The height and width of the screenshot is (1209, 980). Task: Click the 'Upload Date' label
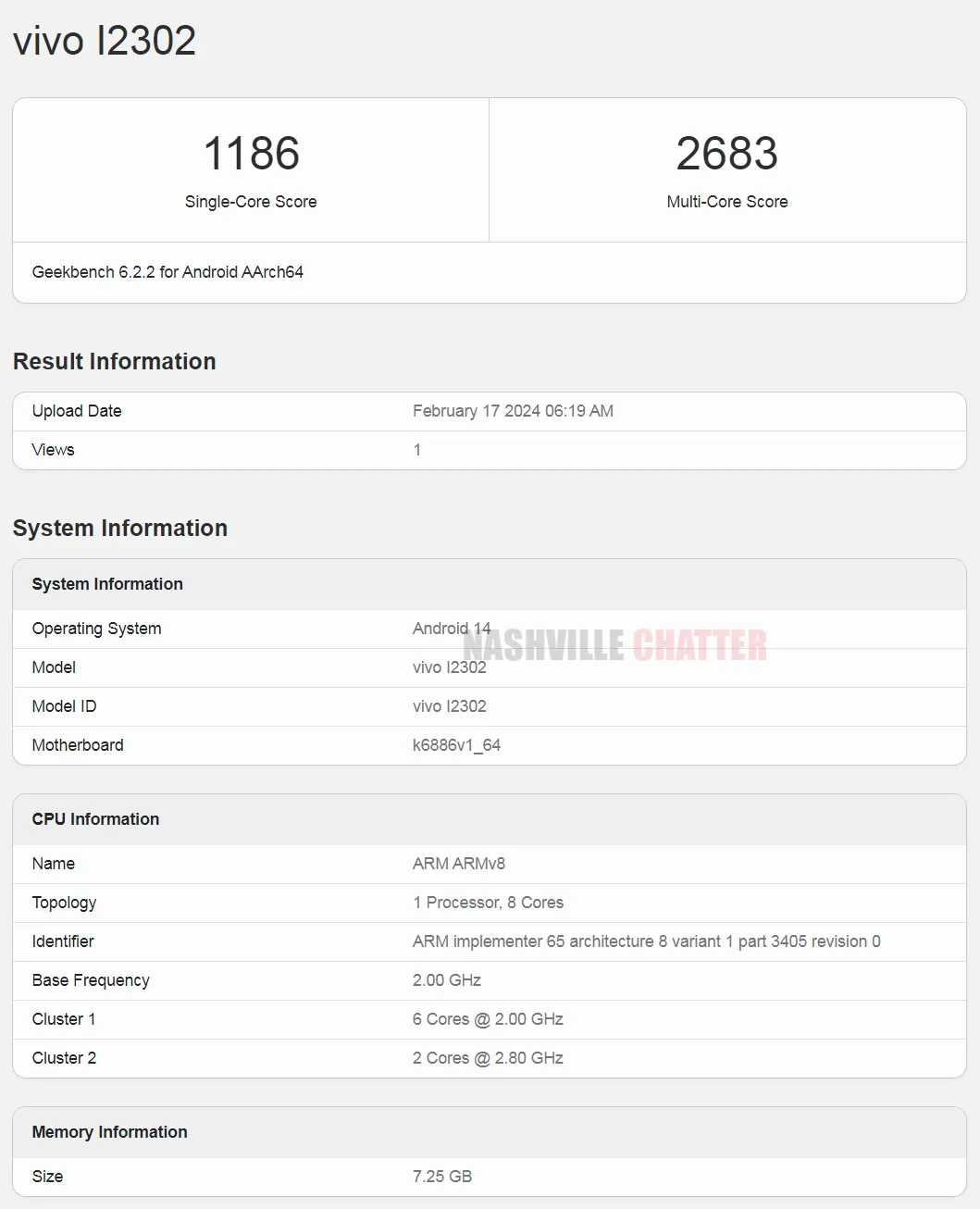pos(77,411)
